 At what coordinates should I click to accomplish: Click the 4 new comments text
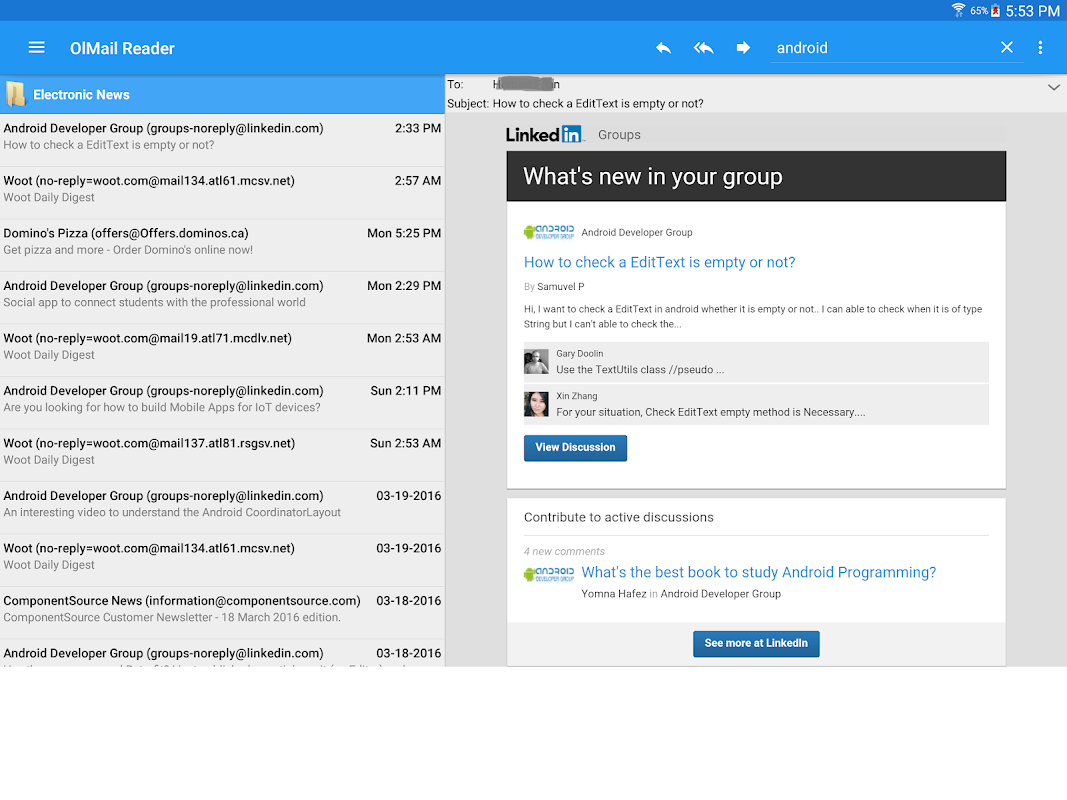point(564,551)
